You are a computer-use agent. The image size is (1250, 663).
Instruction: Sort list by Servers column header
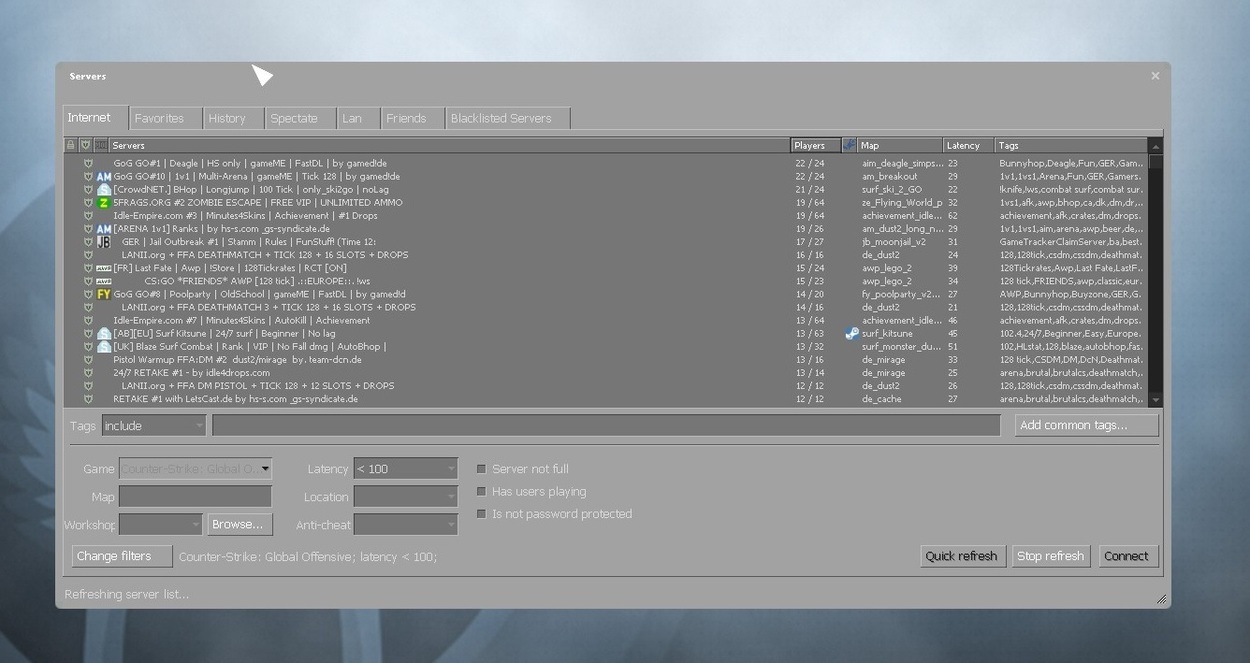click(x=450, y=145)
